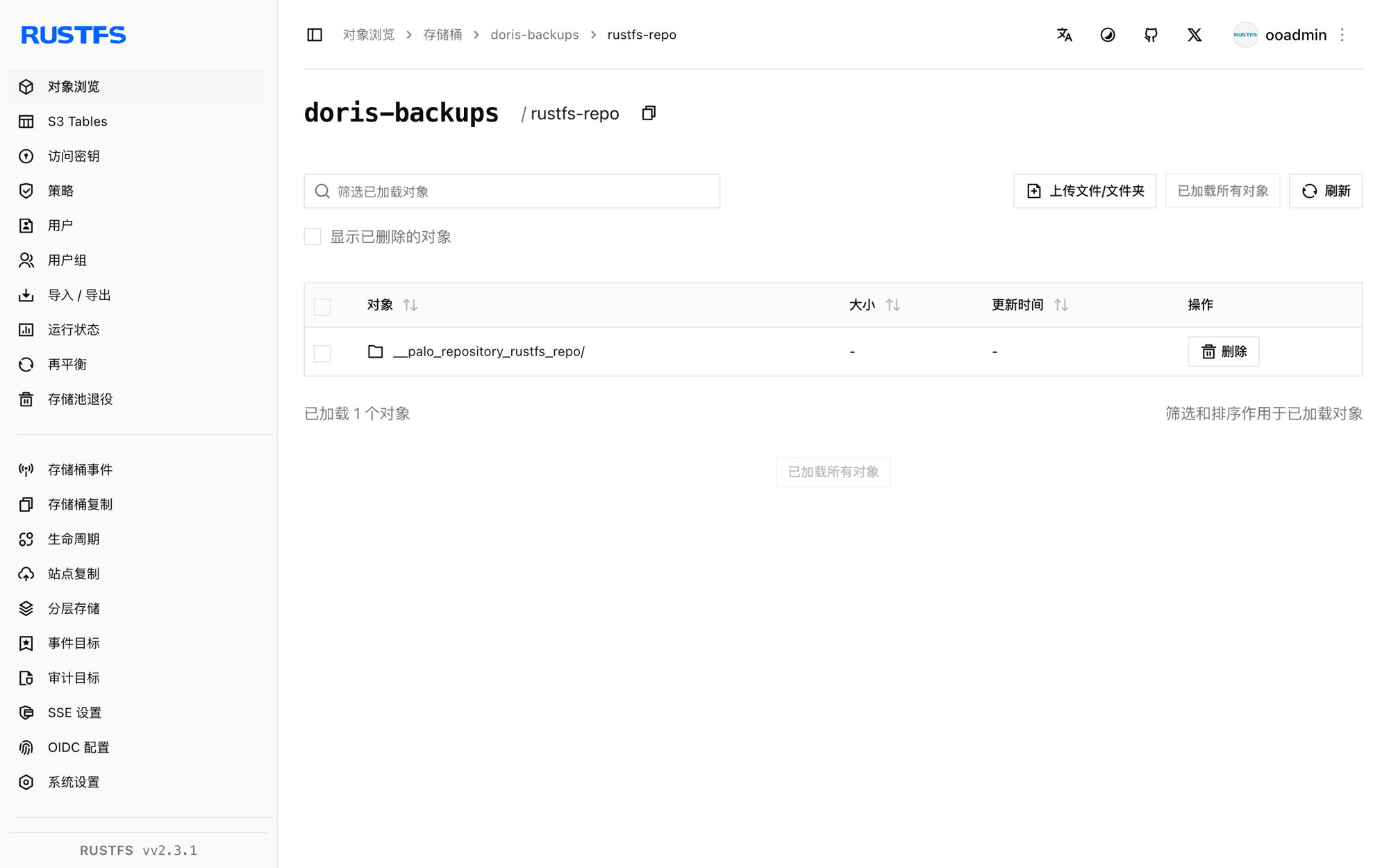Sort by 对象 column arrows

tap(410, 305)
